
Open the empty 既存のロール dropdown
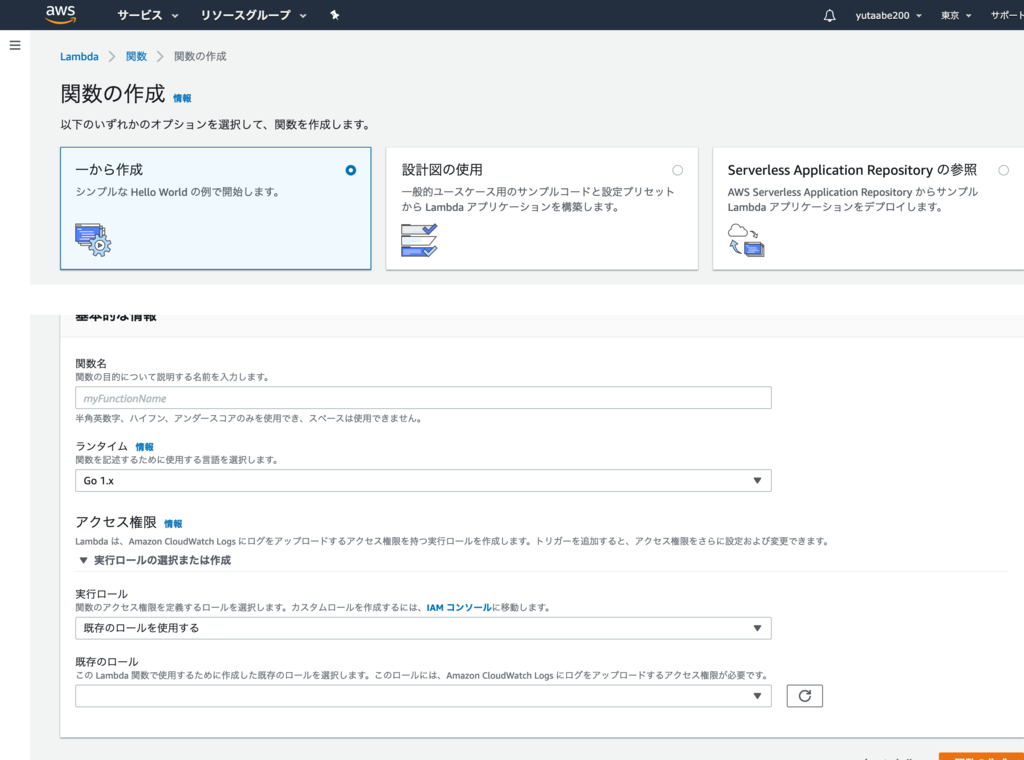click(x=423, y=696)
